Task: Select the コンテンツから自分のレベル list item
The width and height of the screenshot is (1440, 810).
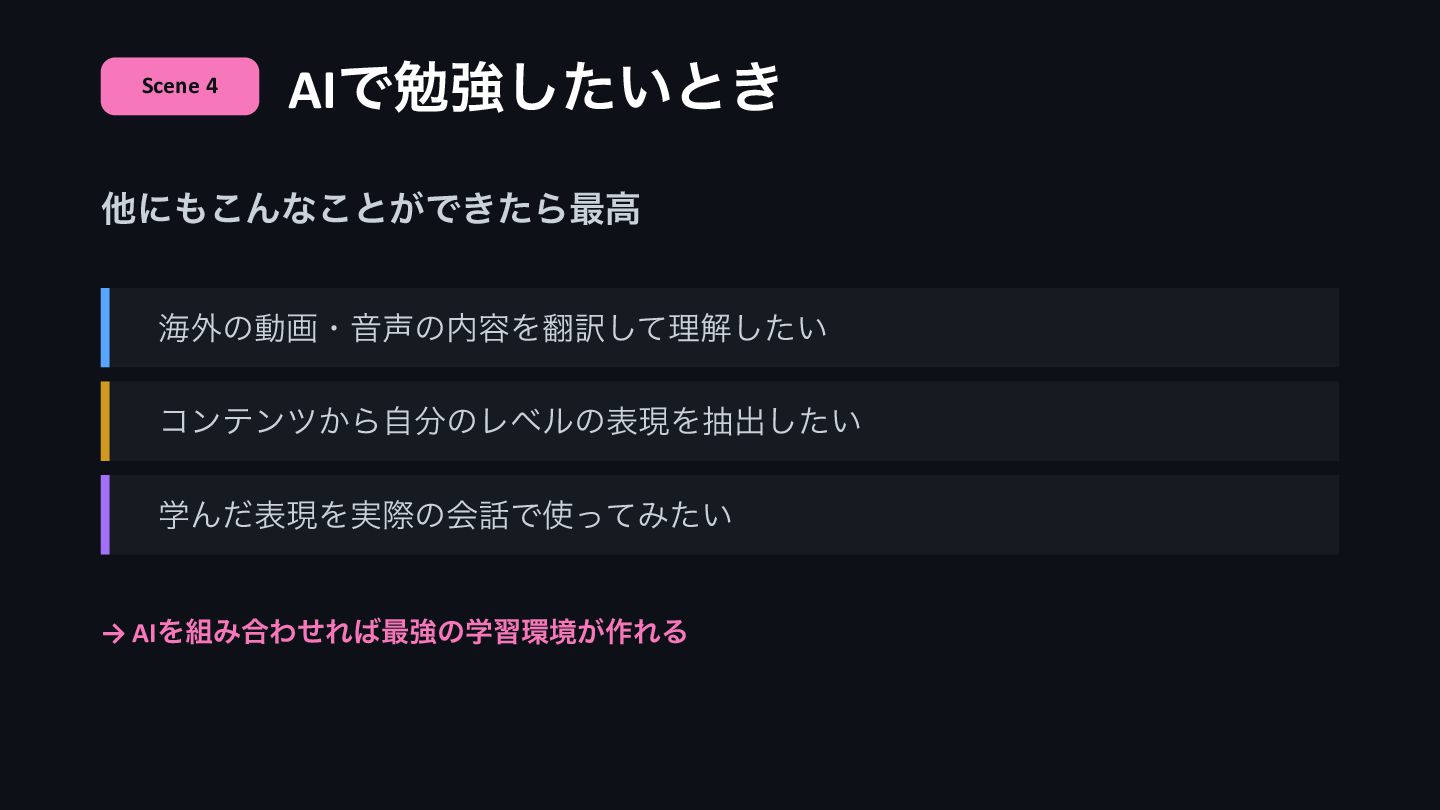Action: pyautogui.click(x=720, y=421)
